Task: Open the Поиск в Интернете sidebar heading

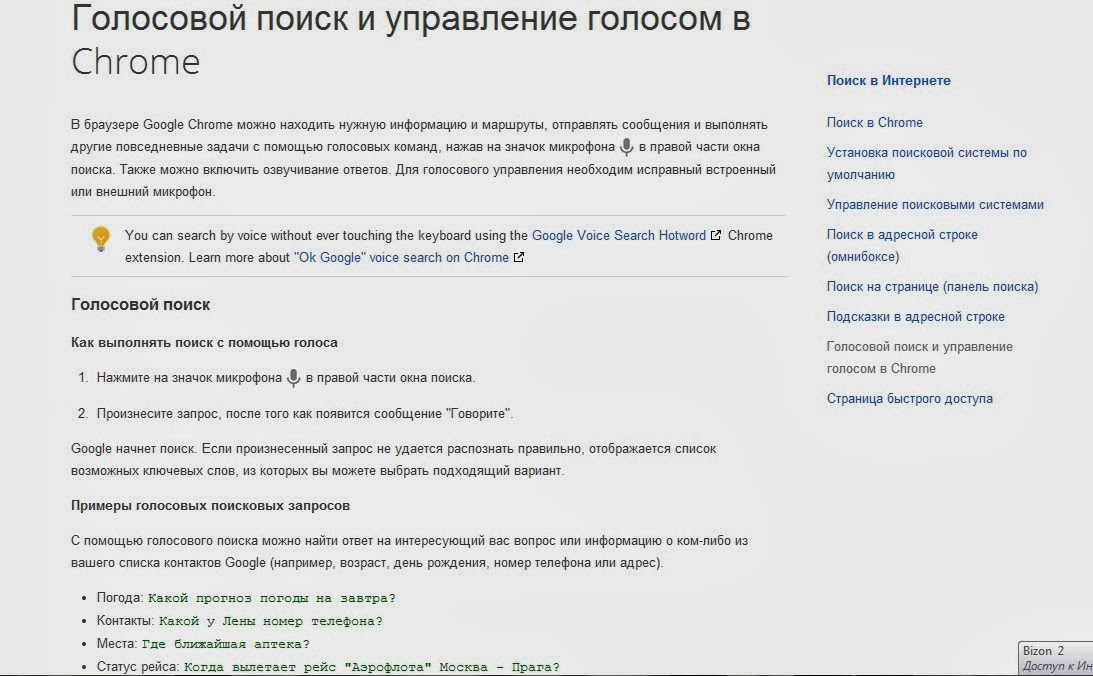Action: [889, 80]
